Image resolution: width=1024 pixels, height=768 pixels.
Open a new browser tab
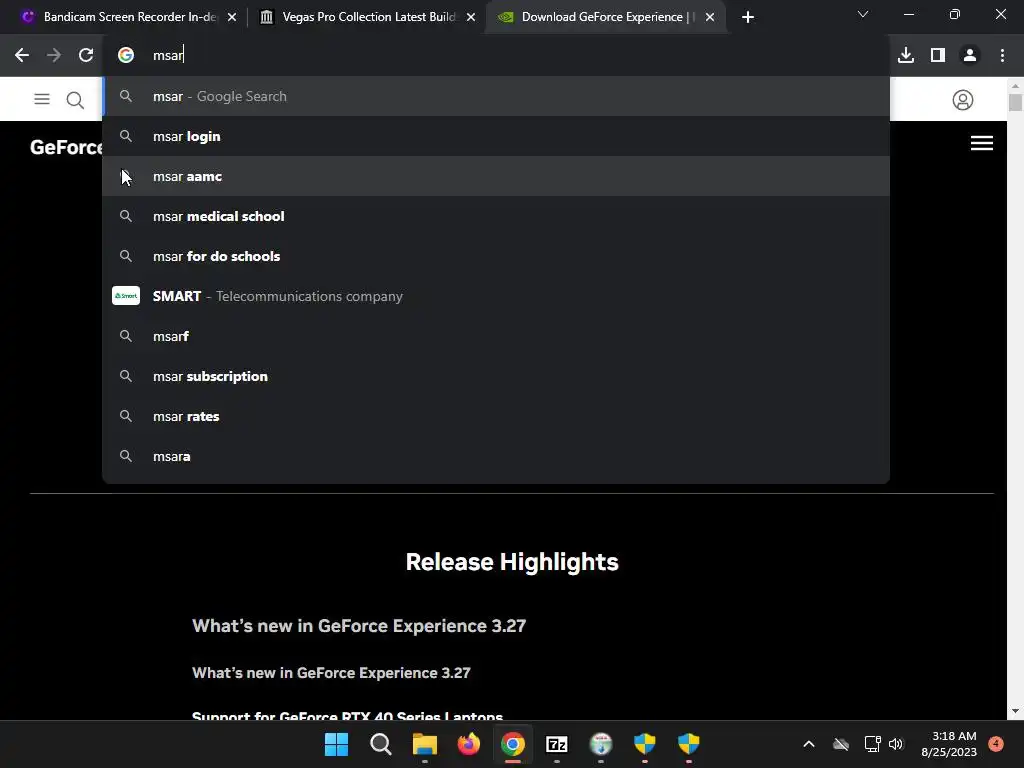click(748, 17)
